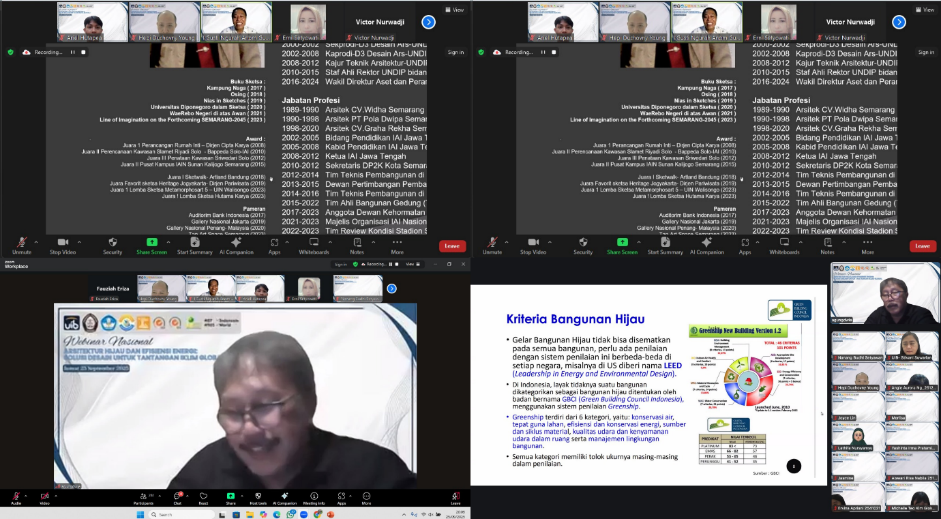941x519 pixels.
Task: Click the React heart icon
Action: (x=203, y=496)
